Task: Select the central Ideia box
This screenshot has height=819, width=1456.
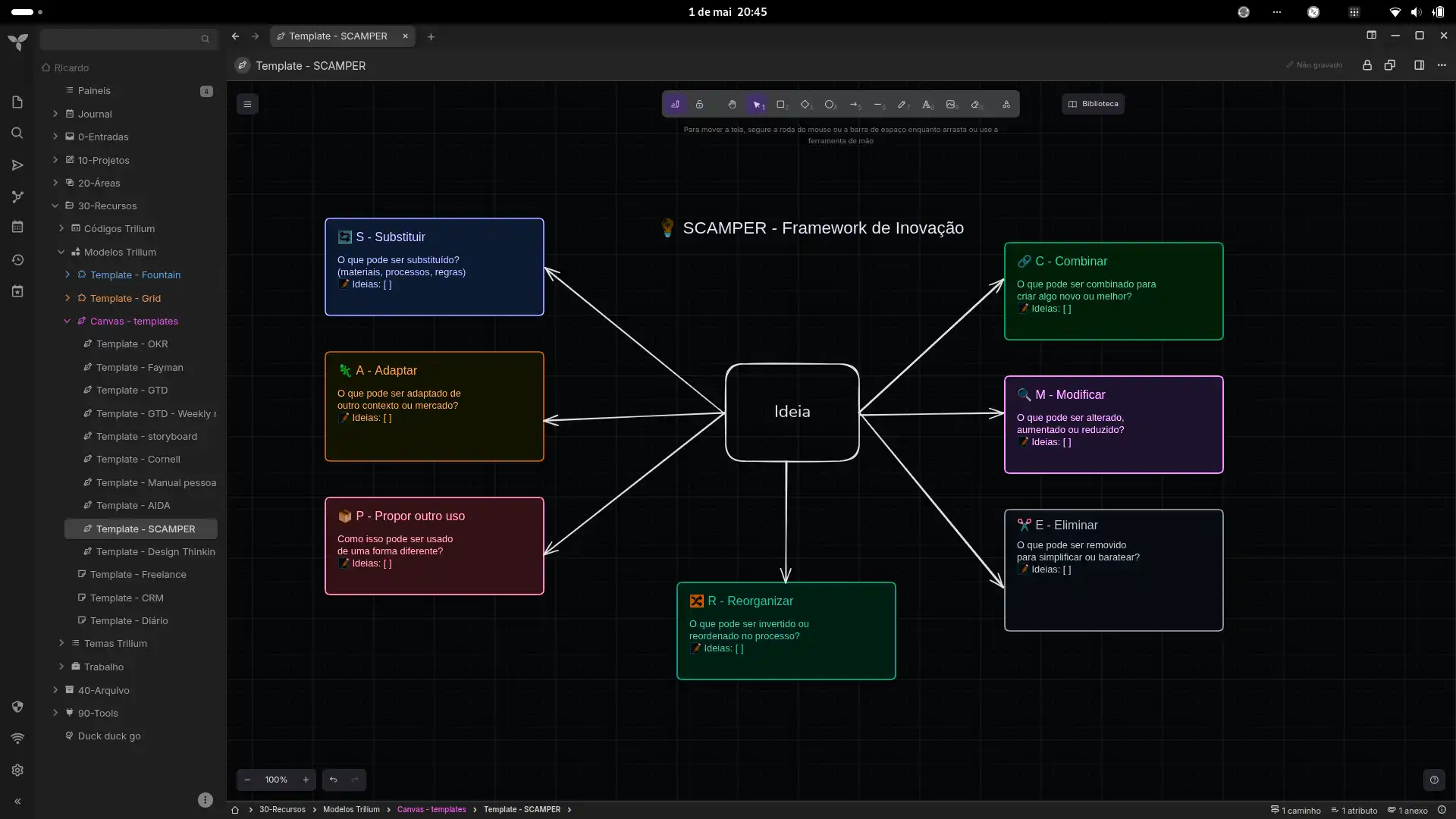Action: pos(792,412)
